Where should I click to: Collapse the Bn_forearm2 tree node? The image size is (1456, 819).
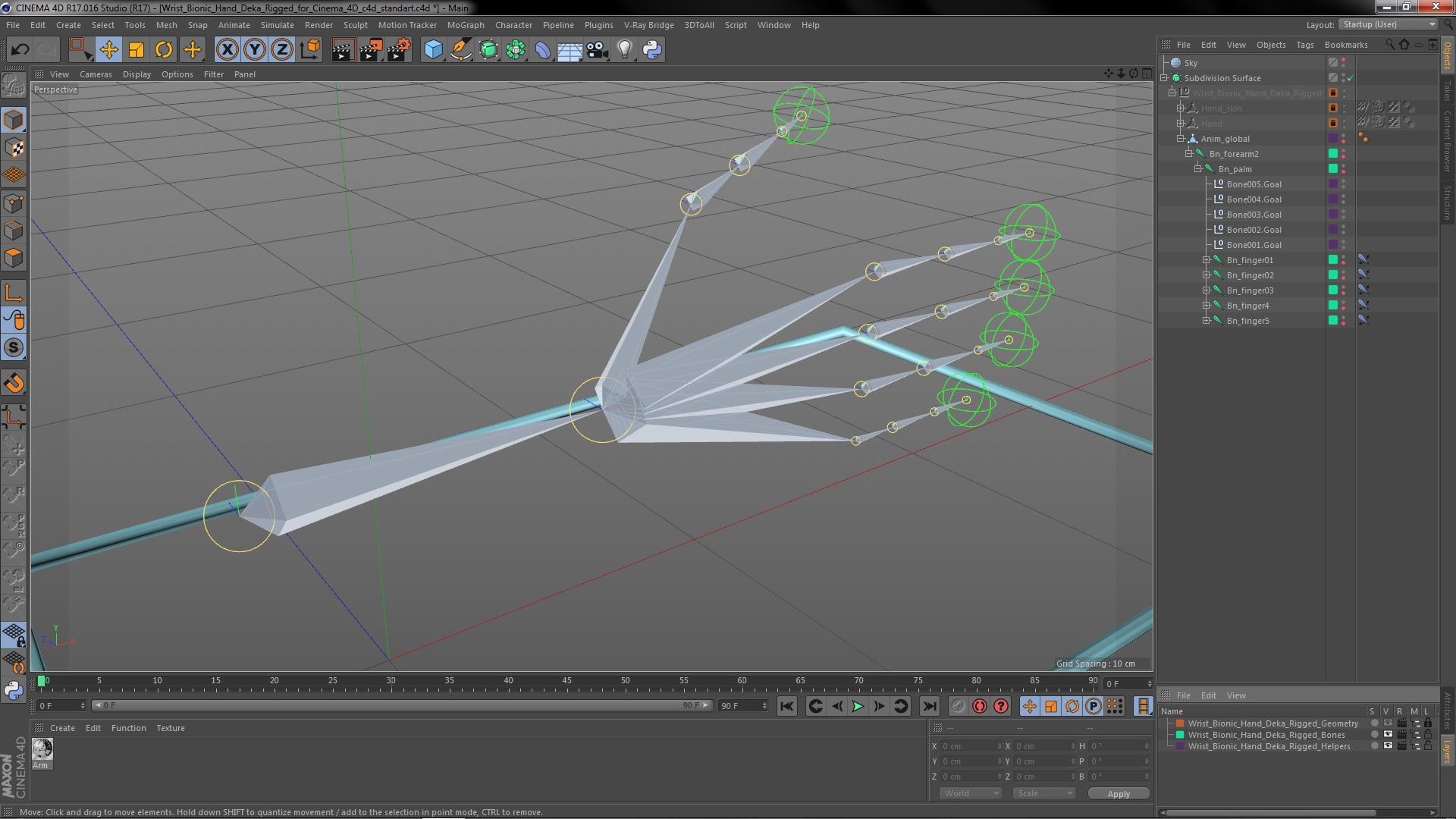coord(1189,154)
